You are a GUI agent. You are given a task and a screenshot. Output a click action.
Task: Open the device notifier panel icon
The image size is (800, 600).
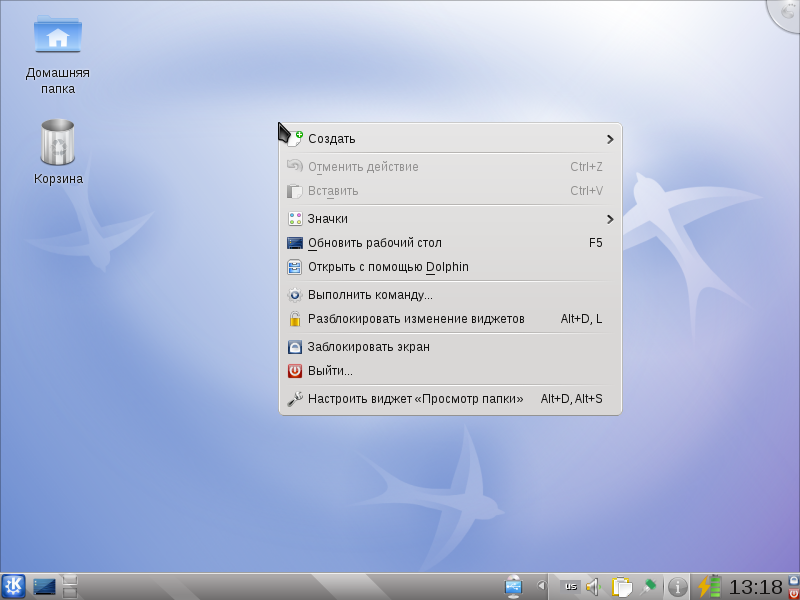(514, 587)
